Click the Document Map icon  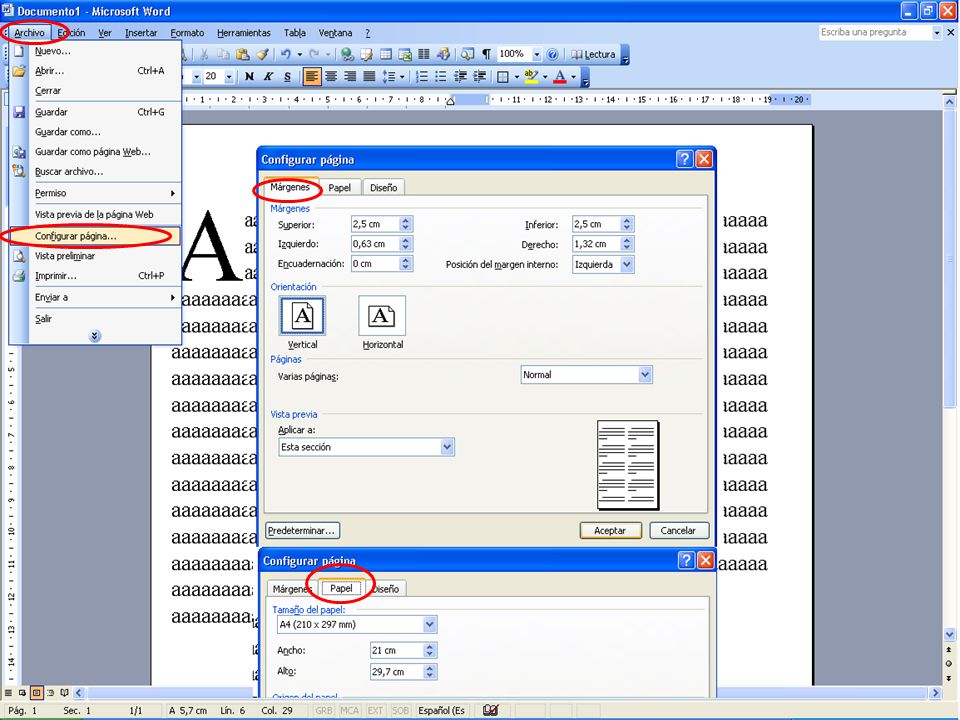tap(467, 54)
